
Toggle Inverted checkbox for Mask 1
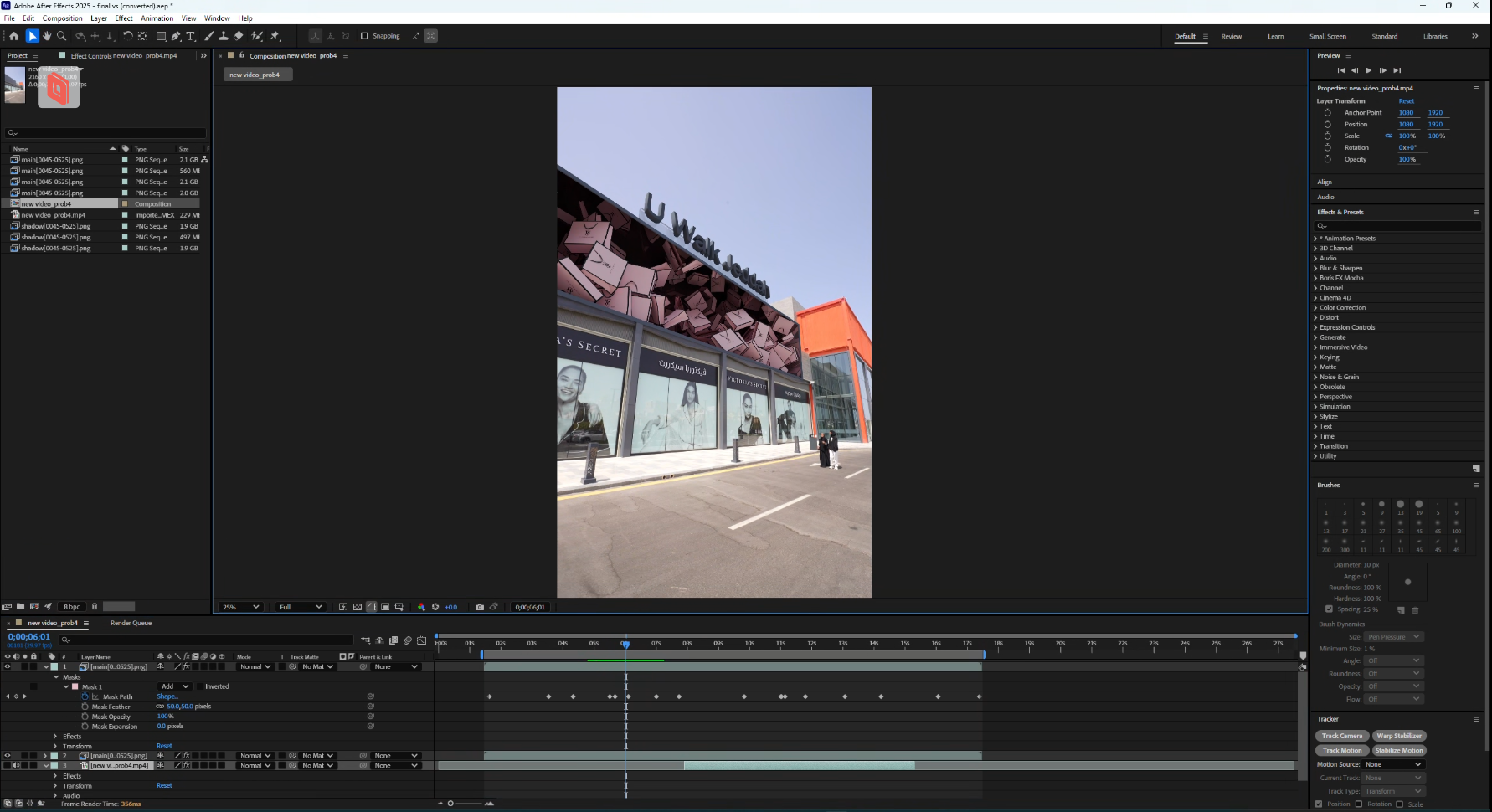pyautogui.click(x=200, y=686)
